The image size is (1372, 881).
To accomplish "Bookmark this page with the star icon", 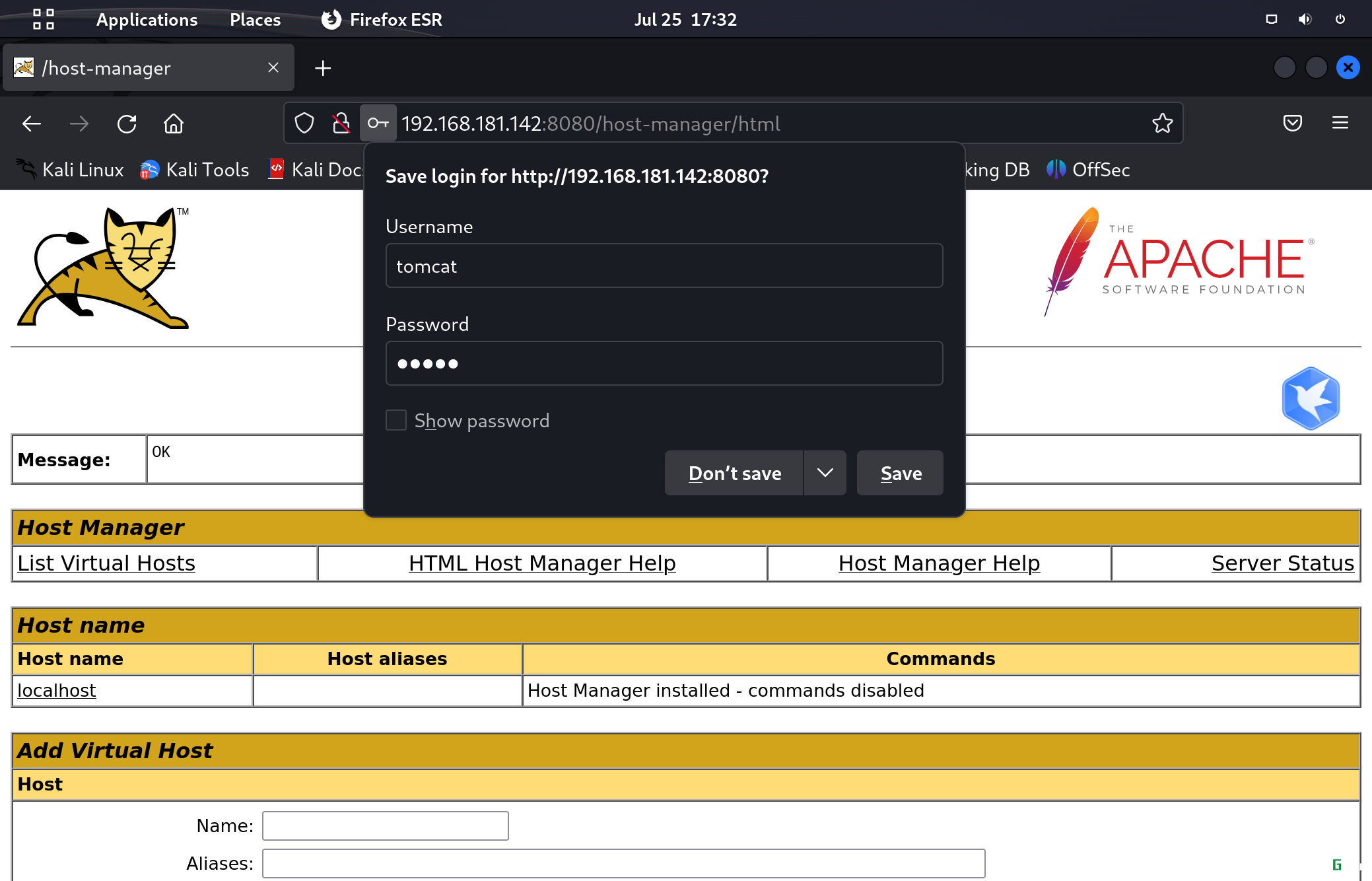I will 1163,123.
